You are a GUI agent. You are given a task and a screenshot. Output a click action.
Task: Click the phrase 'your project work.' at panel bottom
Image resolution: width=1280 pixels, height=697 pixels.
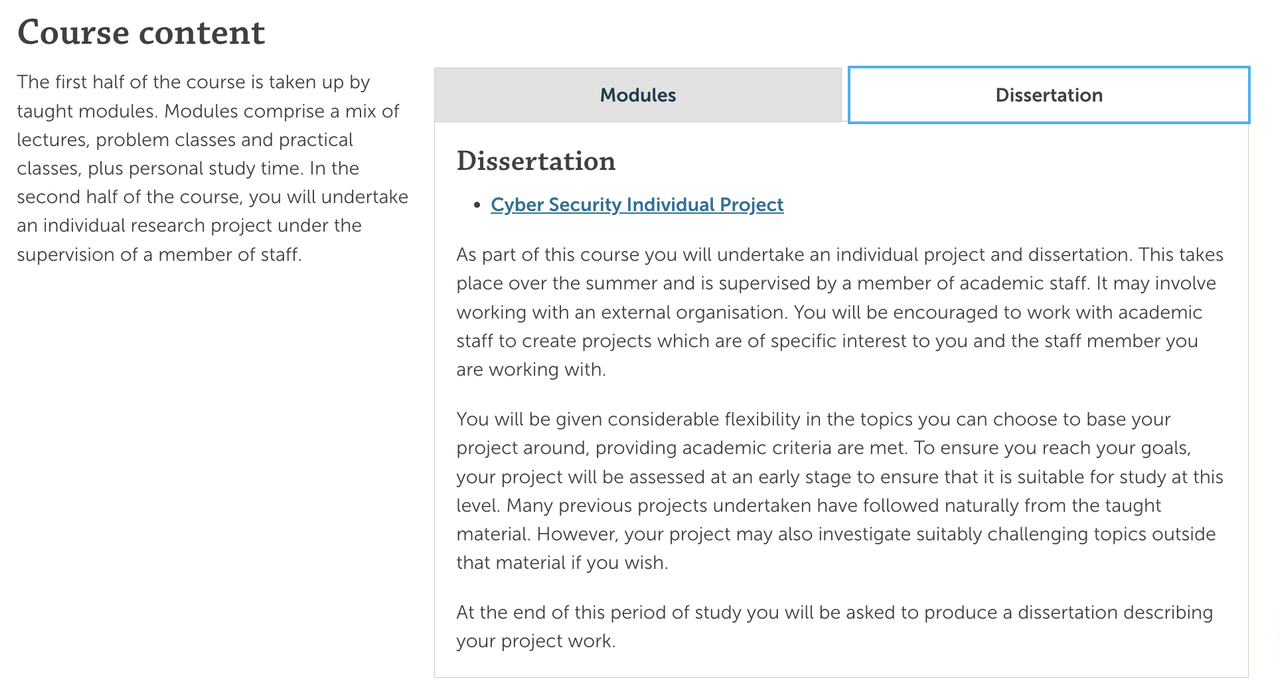[536, 641]
